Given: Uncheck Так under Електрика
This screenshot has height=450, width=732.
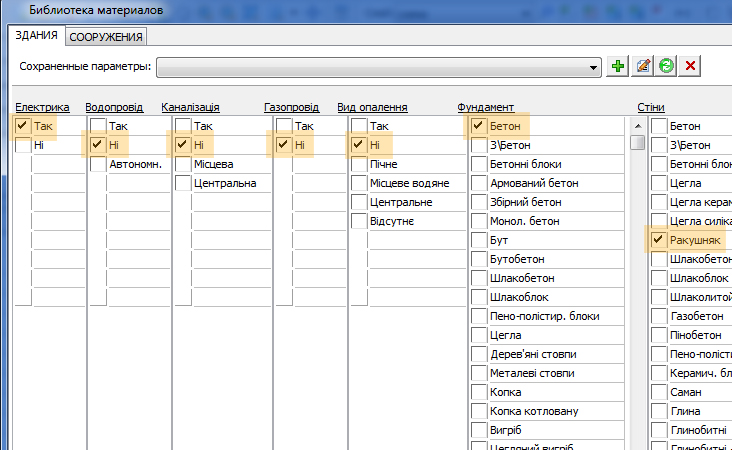Looking at the screenshot, I should tap(23, 126).
